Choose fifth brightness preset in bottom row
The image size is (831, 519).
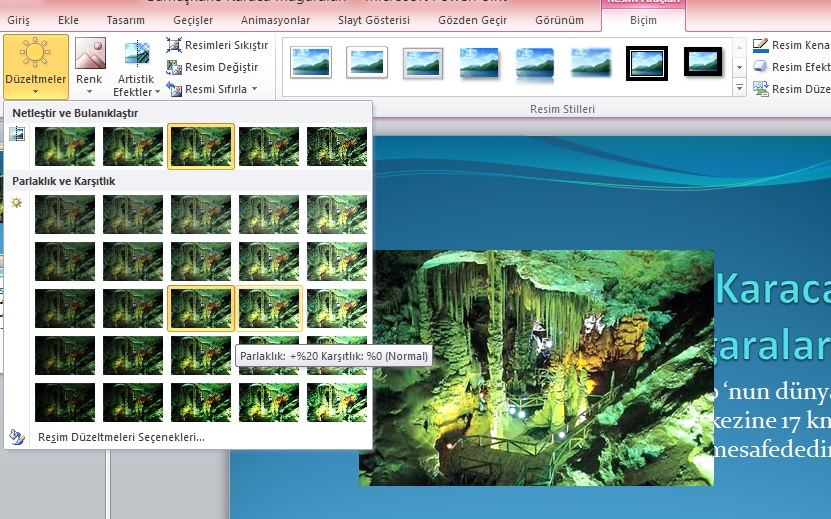click(x=337, y=402)
